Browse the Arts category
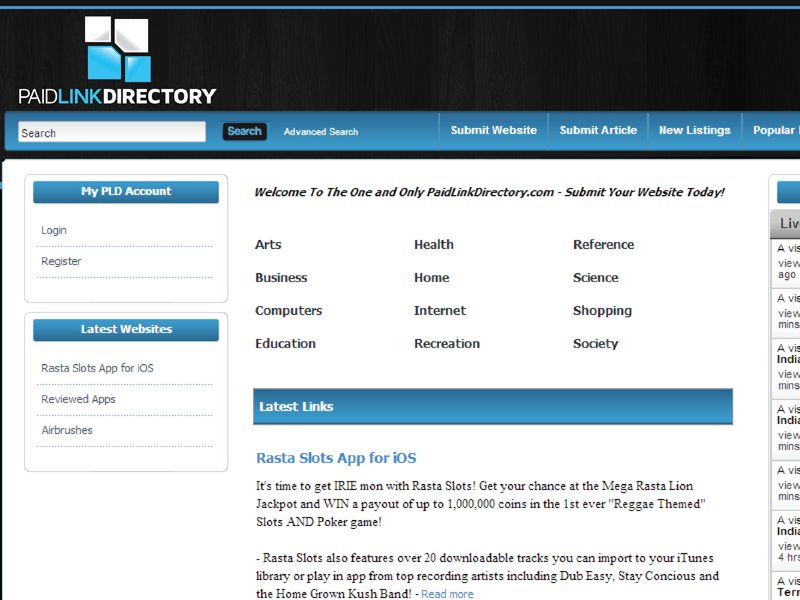 coord(268,244)
